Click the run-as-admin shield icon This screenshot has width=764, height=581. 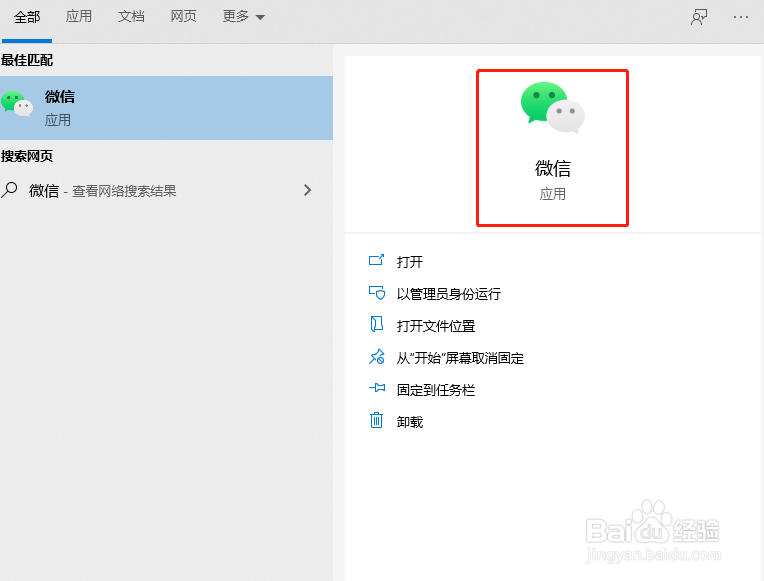click(x=376, y=292)
